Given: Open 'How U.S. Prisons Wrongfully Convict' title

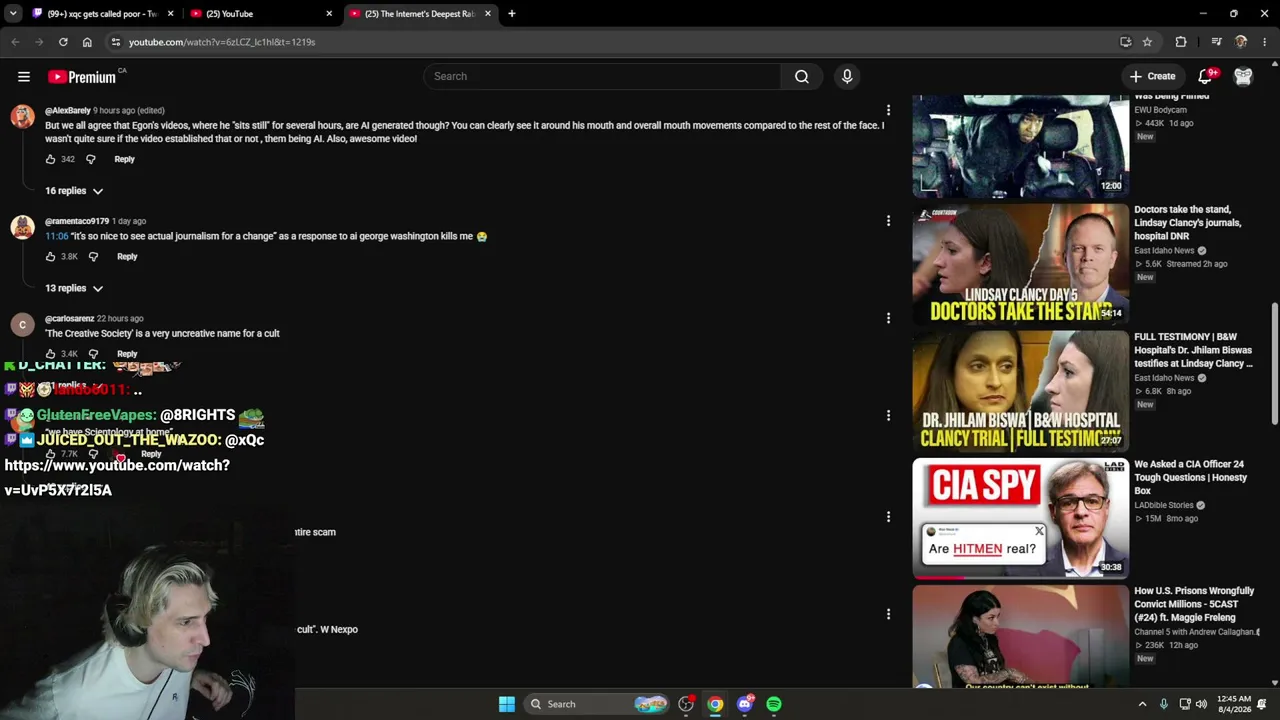Looking at the screenshot, I should (1196, 605).
